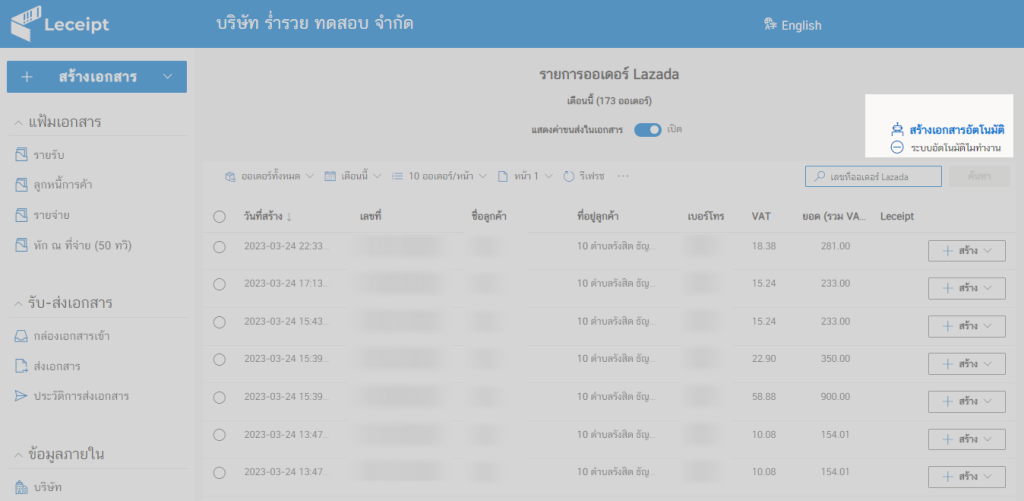Select the order row dated 2023-03-24 17:13
The height and width of the screenshot is (501, 1024).
click(219, 284)
